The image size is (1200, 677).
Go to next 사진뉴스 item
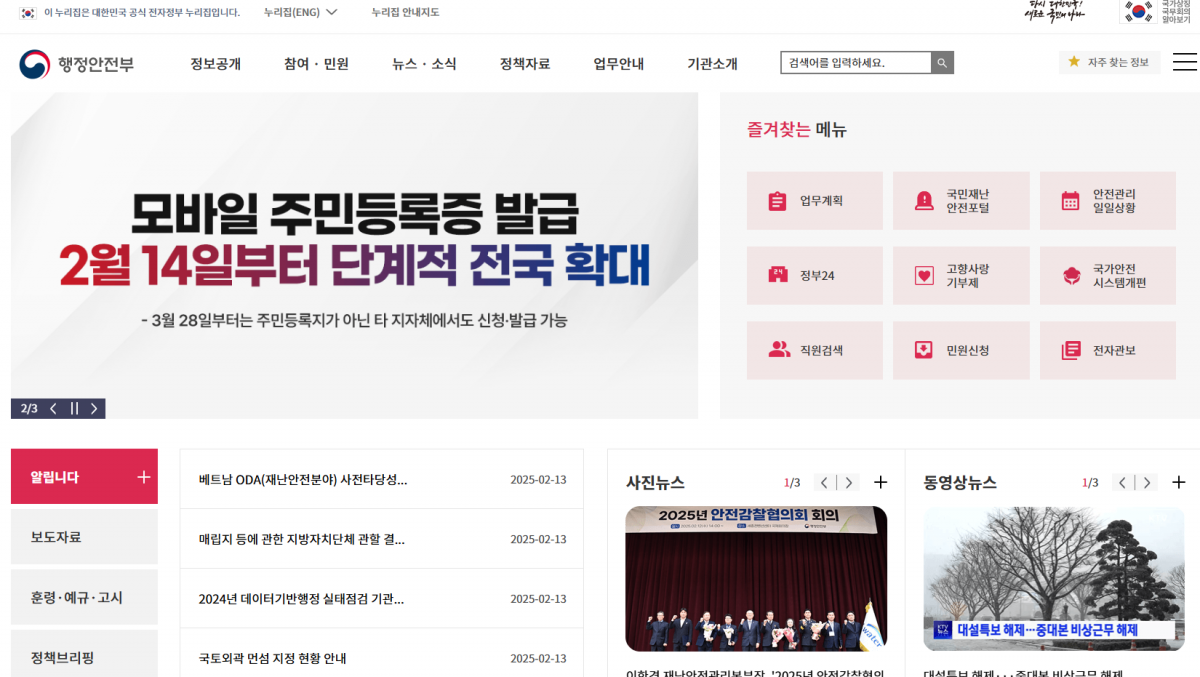pyautogui.click(x=848, y=482)
